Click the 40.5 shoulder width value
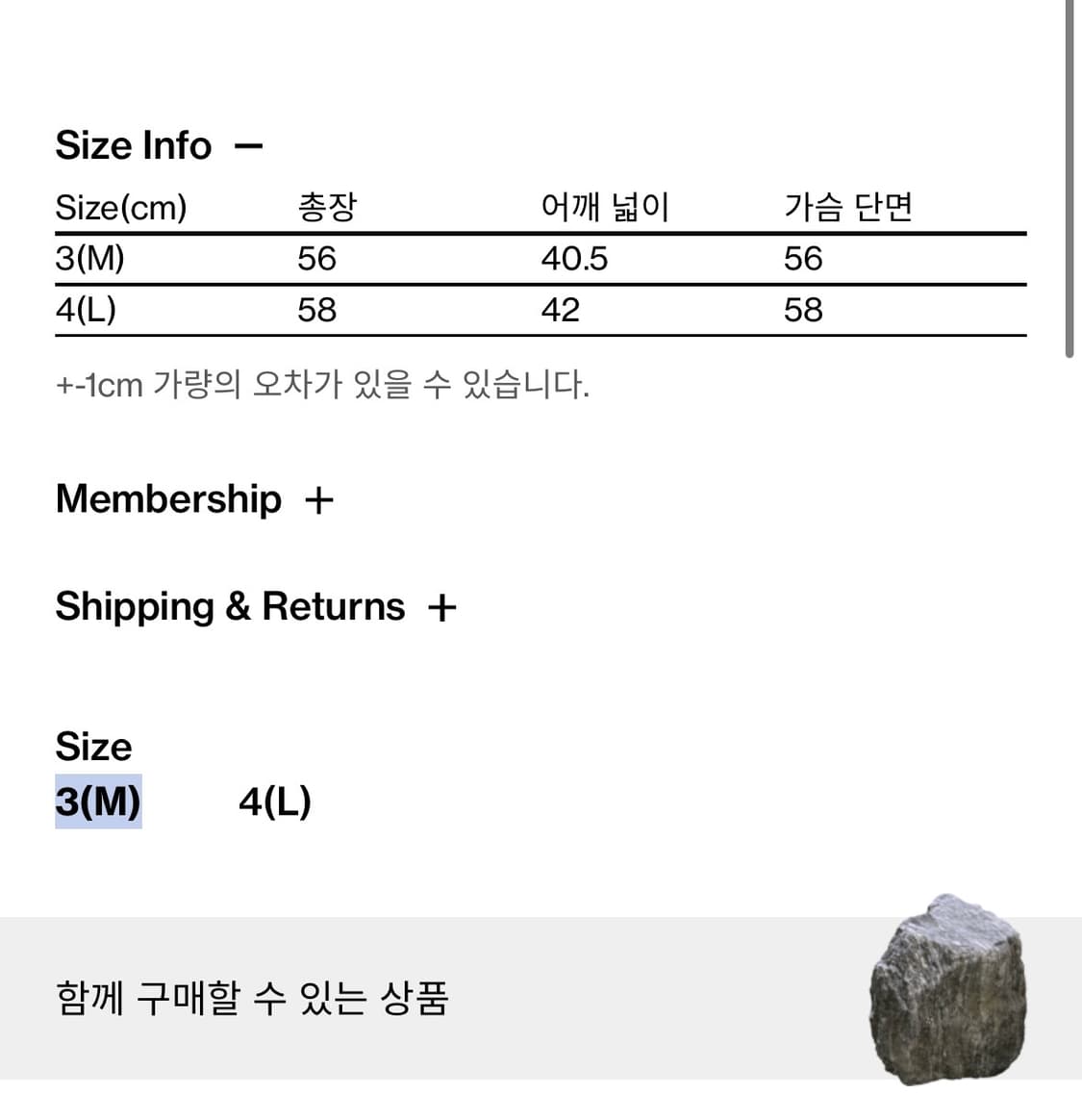The image size is (1082, 1120). [574, 259]
